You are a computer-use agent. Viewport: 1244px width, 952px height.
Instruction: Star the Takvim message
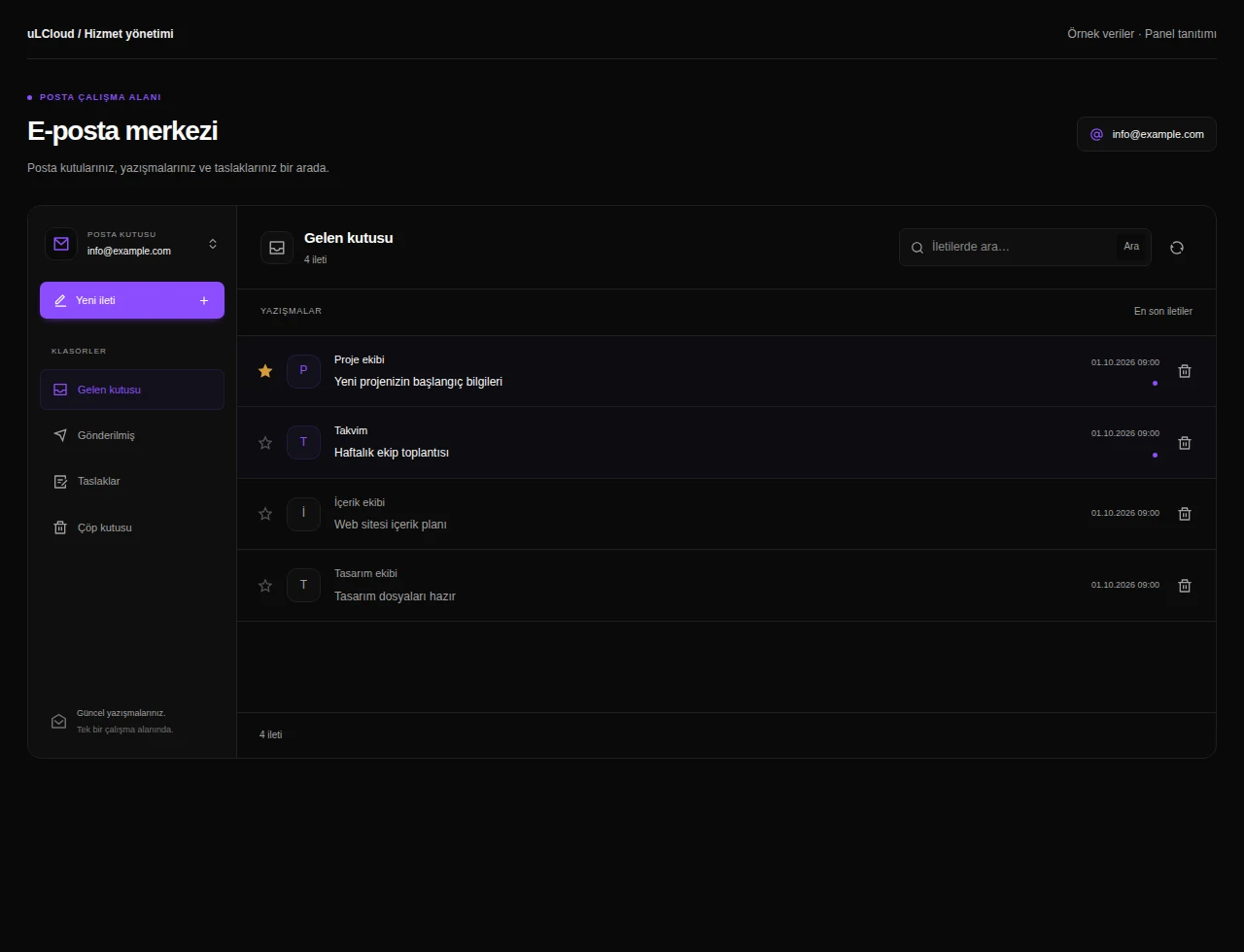265,443
